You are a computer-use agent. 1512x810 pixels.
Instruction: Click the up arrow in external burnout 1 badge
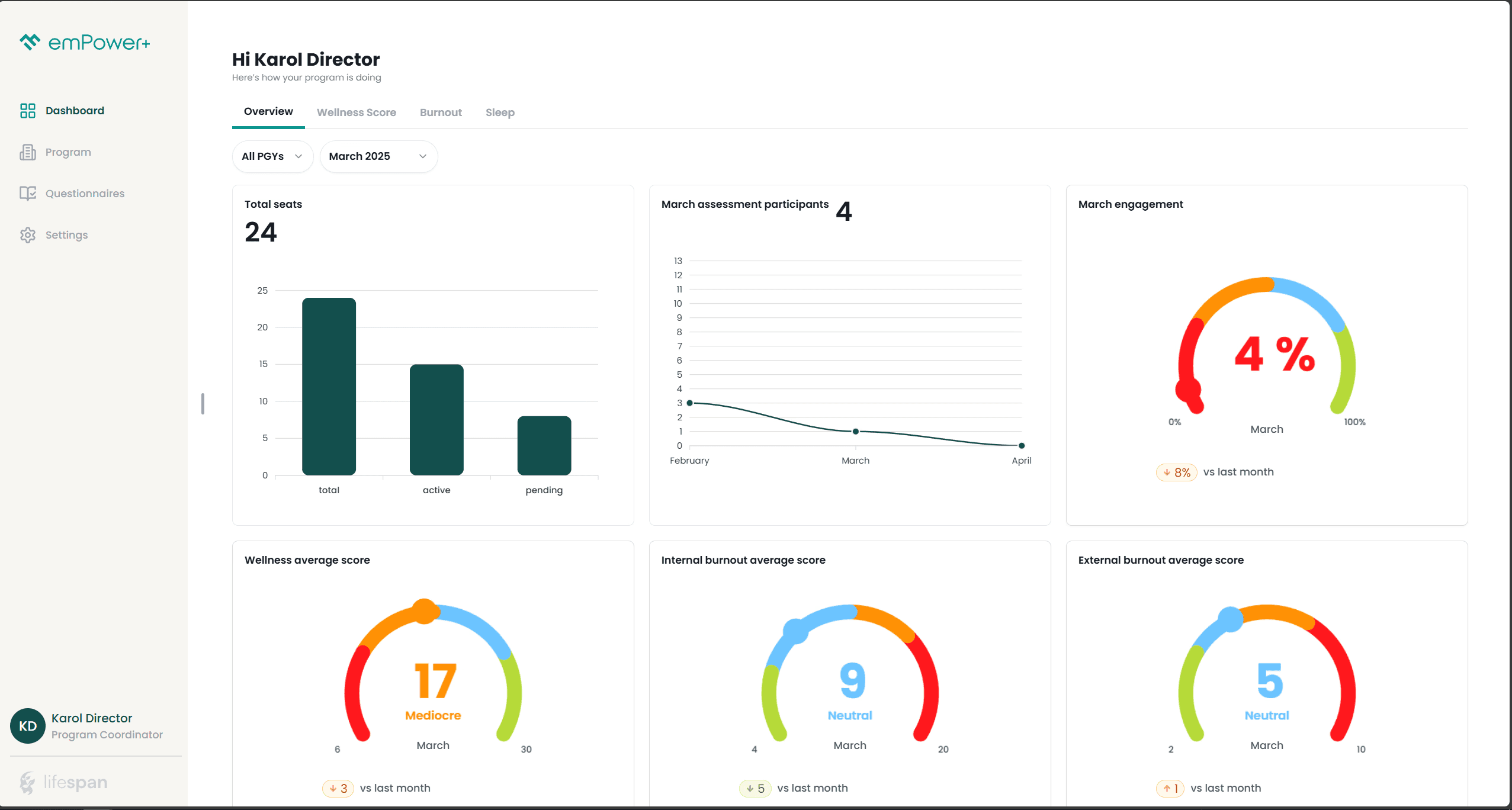(1167, 789)
